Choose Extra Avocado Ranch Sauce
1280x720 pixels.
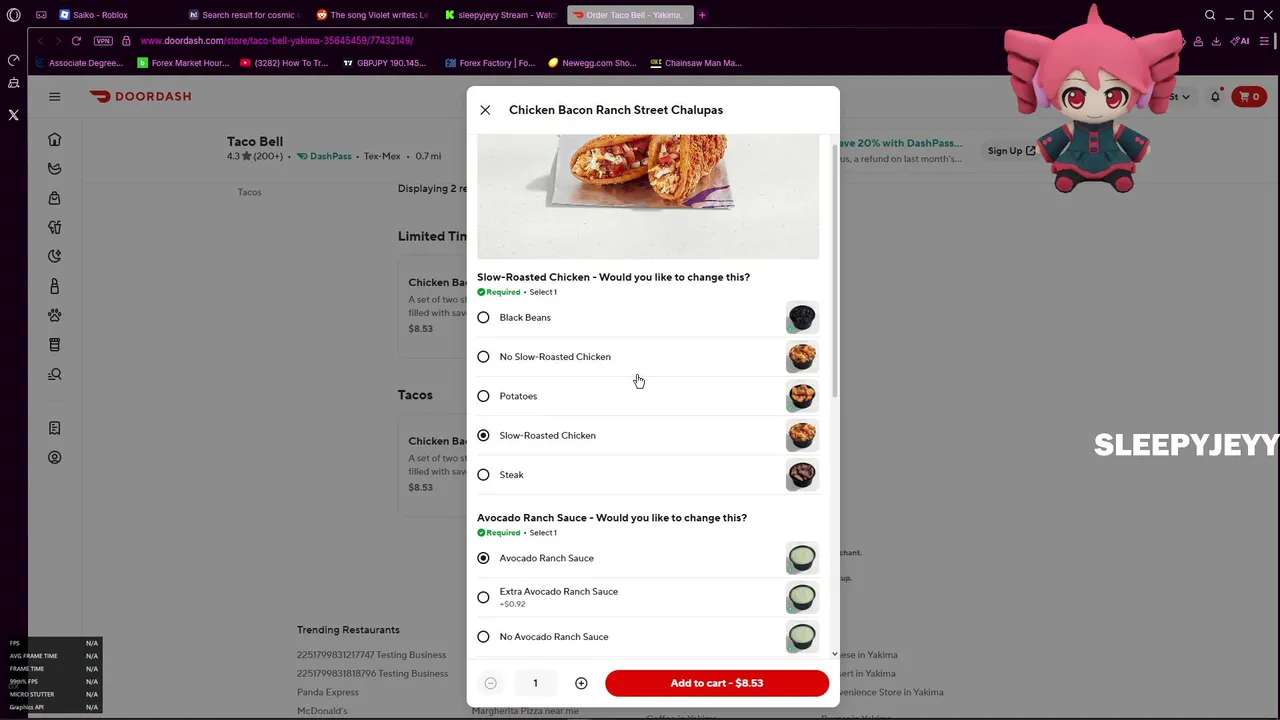point(648,597)
